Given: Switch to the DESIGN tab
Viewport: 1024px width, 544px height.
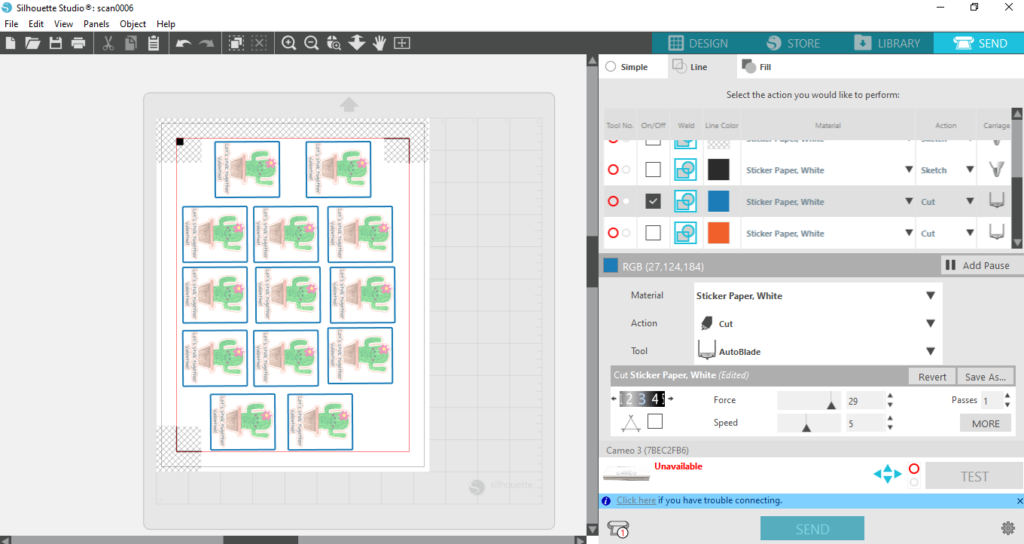Looking at the screenshot, I should point(698,43).
